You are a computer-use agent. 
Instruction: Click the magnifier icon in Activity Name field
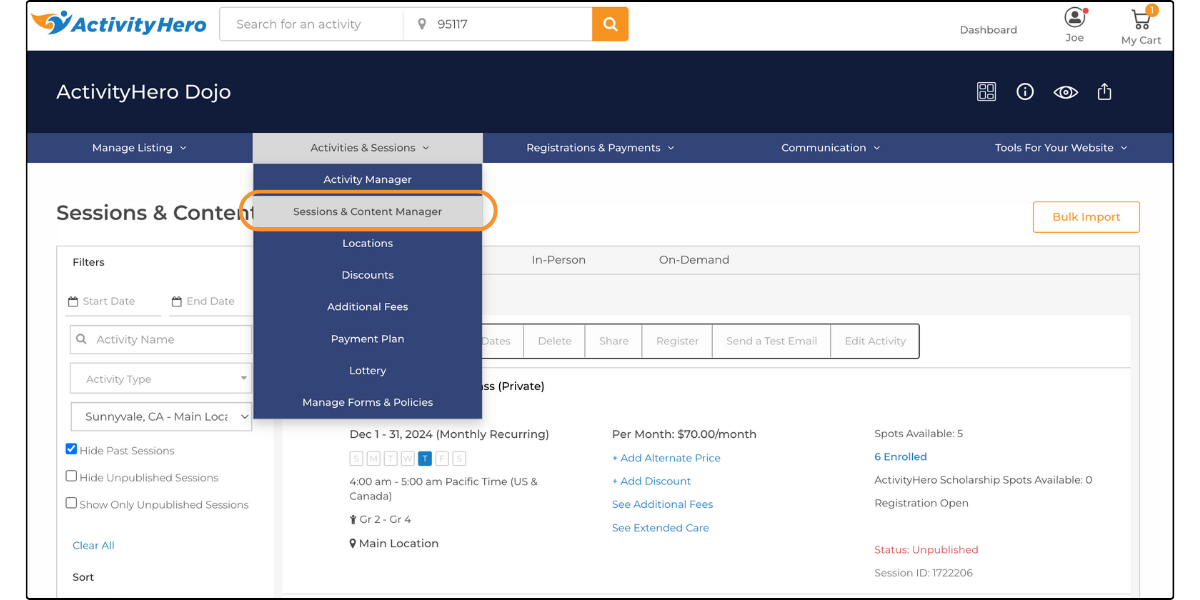tap(82, 340)
